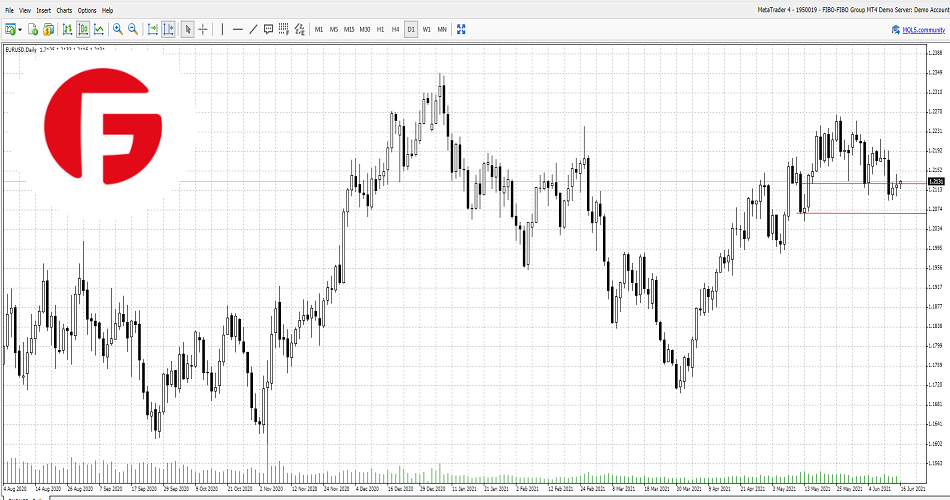This screenshot has height=500, width=950.
Task: Select the vertical line drawing tool
Action: [222, 29]
